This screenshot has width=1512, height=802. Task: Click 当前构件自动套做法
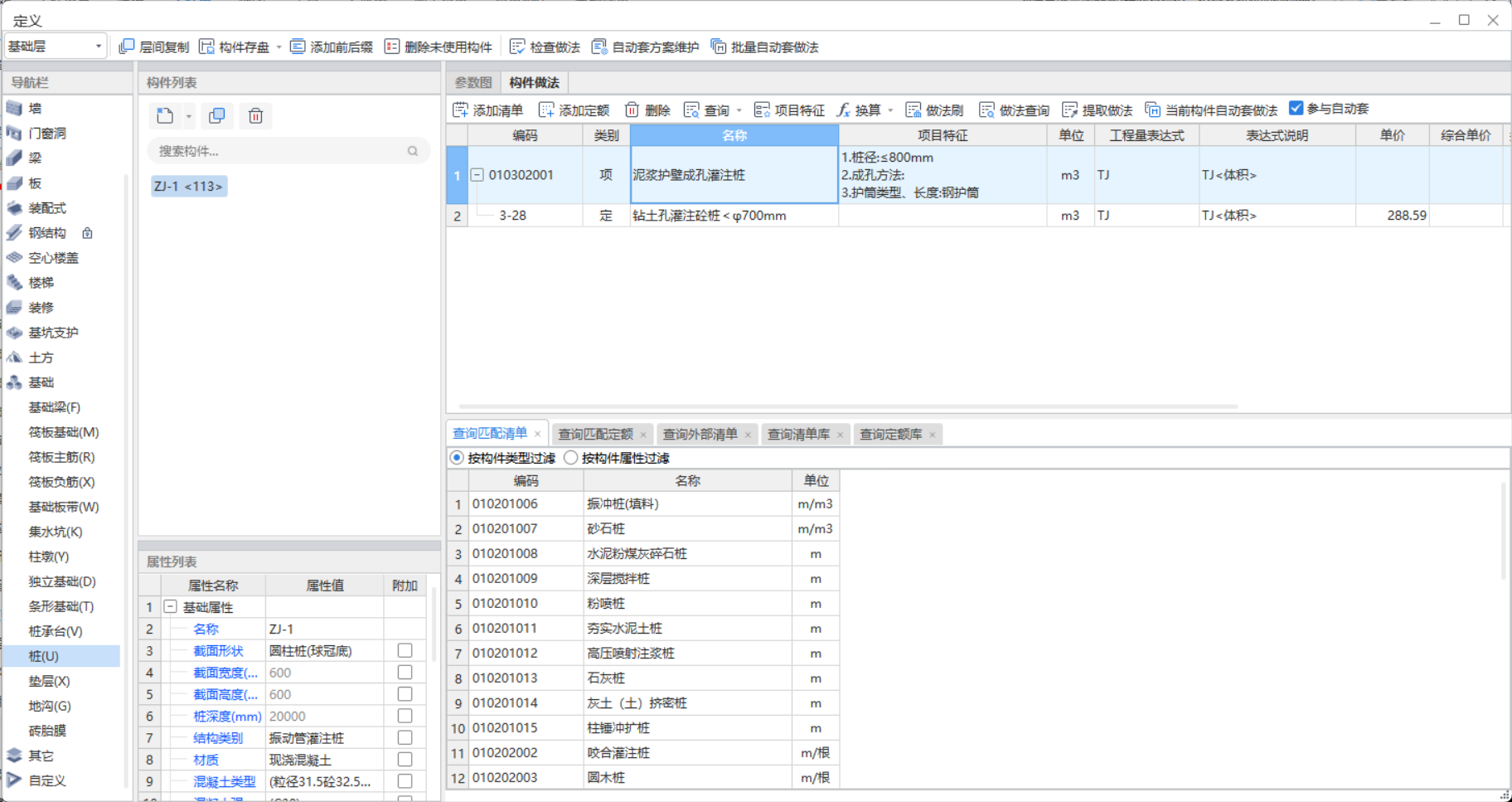(x=1211, y=109)
